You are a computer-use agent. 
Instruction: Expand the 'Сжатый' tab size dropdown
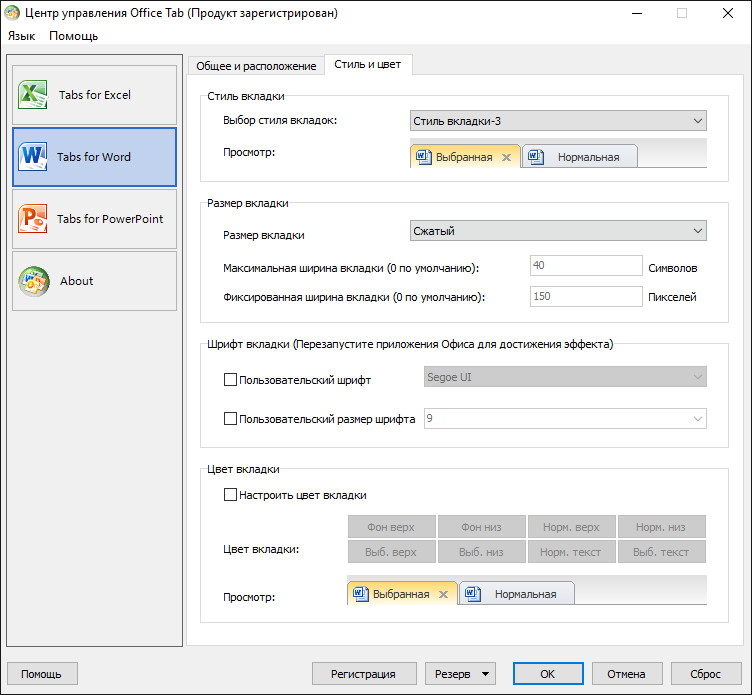tap(558, 231)
